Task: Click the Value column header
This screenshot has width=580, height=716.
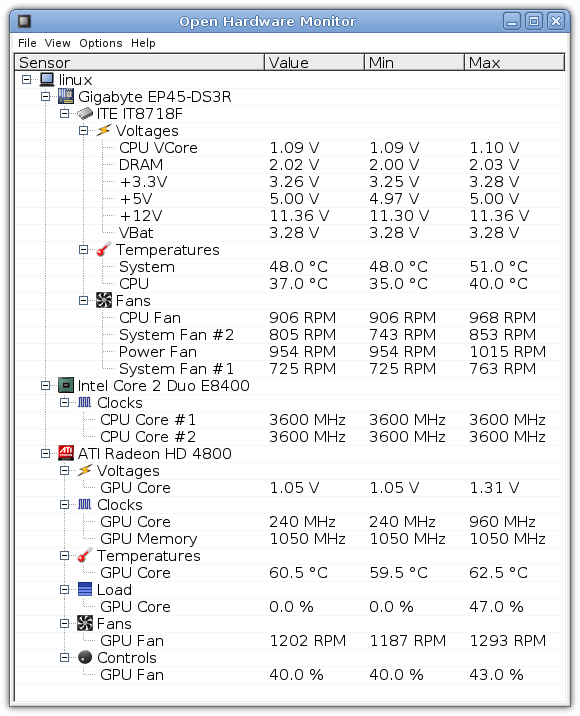Action: [x=314, y=62]
